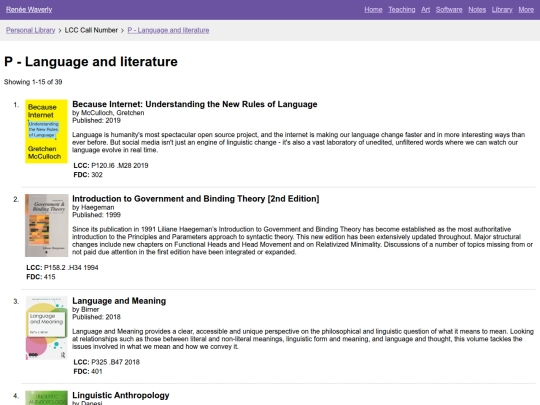This screenshot has width=540, height=405.
Task: Click the Language and Meaning description paragraph
Action: tap(303, 339)
